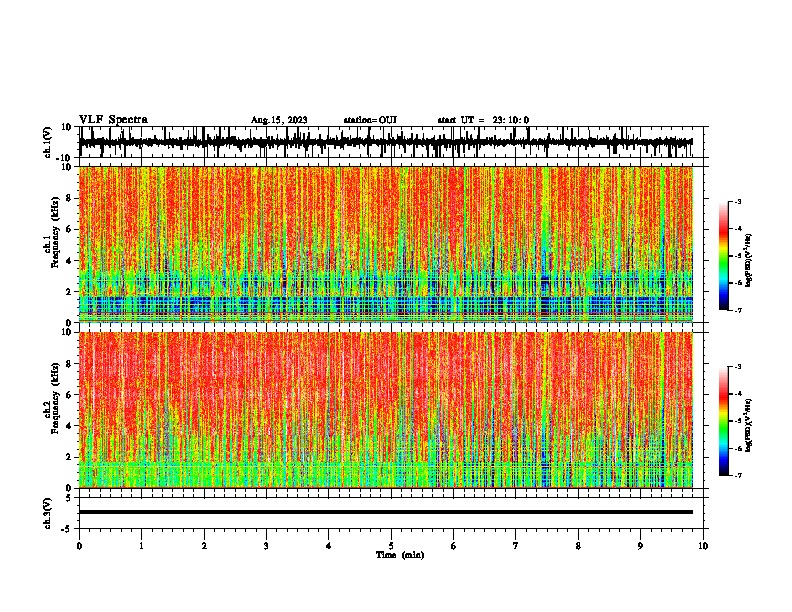The height and width of the screenshot is (612, 792).
Task: Click time axis tick label "6"
Action: coord(454,546)
